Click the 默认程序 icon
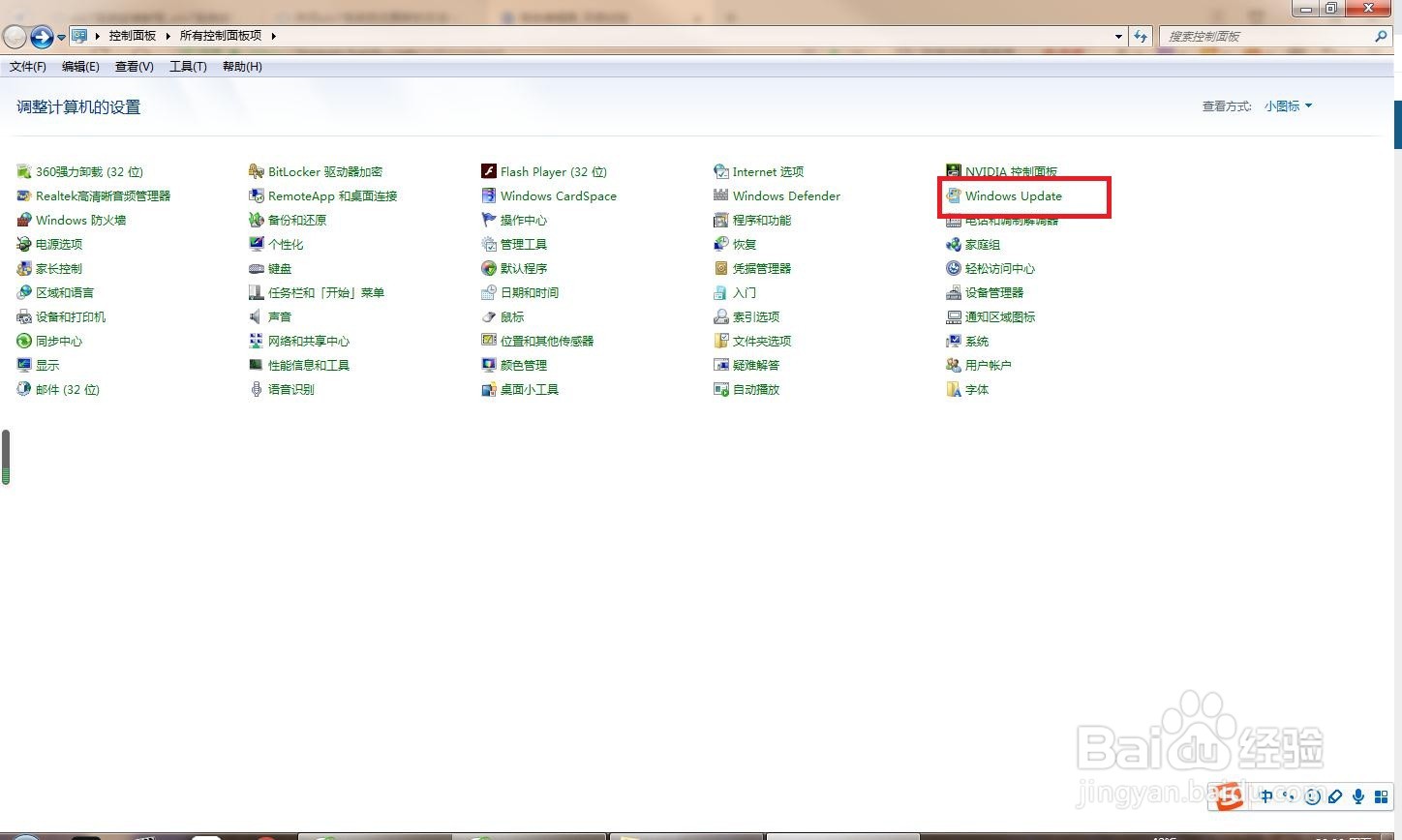1402x840 pixels. tap(489, 268)
